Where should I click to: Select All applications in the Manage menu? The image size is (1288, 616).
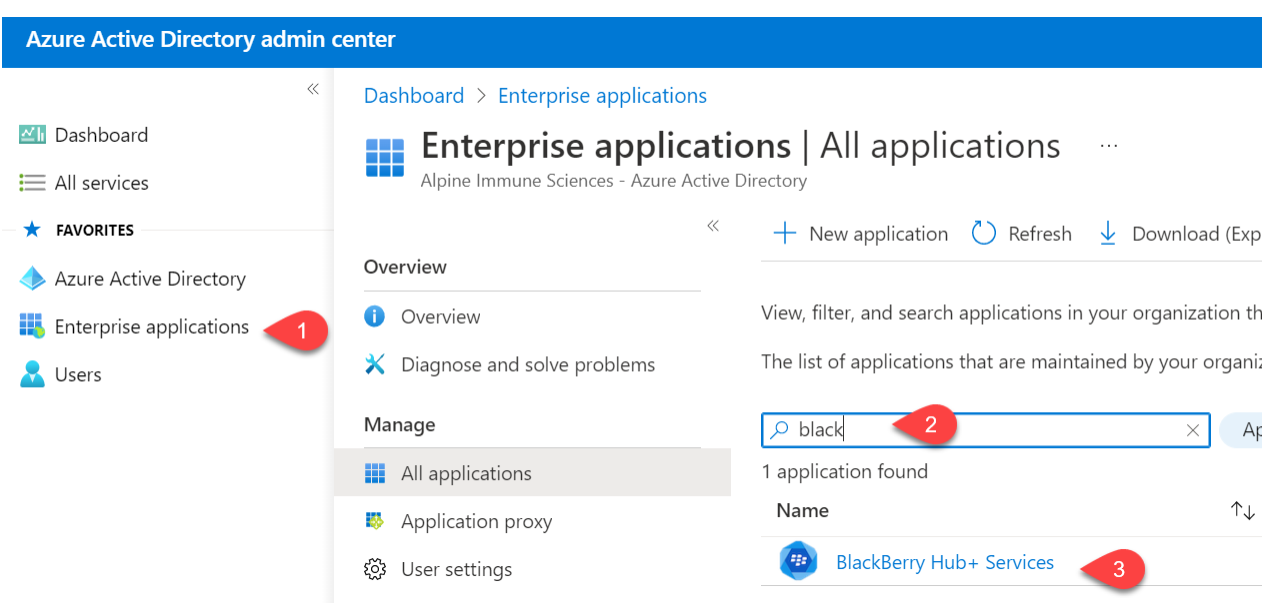coord(466,472)
